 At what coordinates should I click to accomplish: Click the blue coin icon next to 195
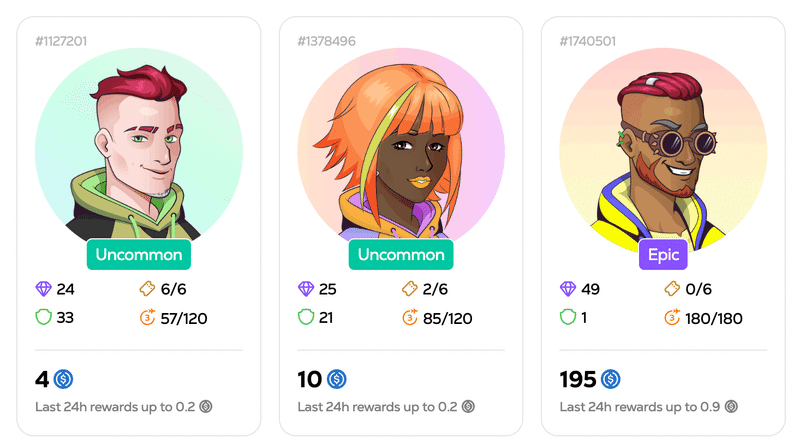coord(611,379)
